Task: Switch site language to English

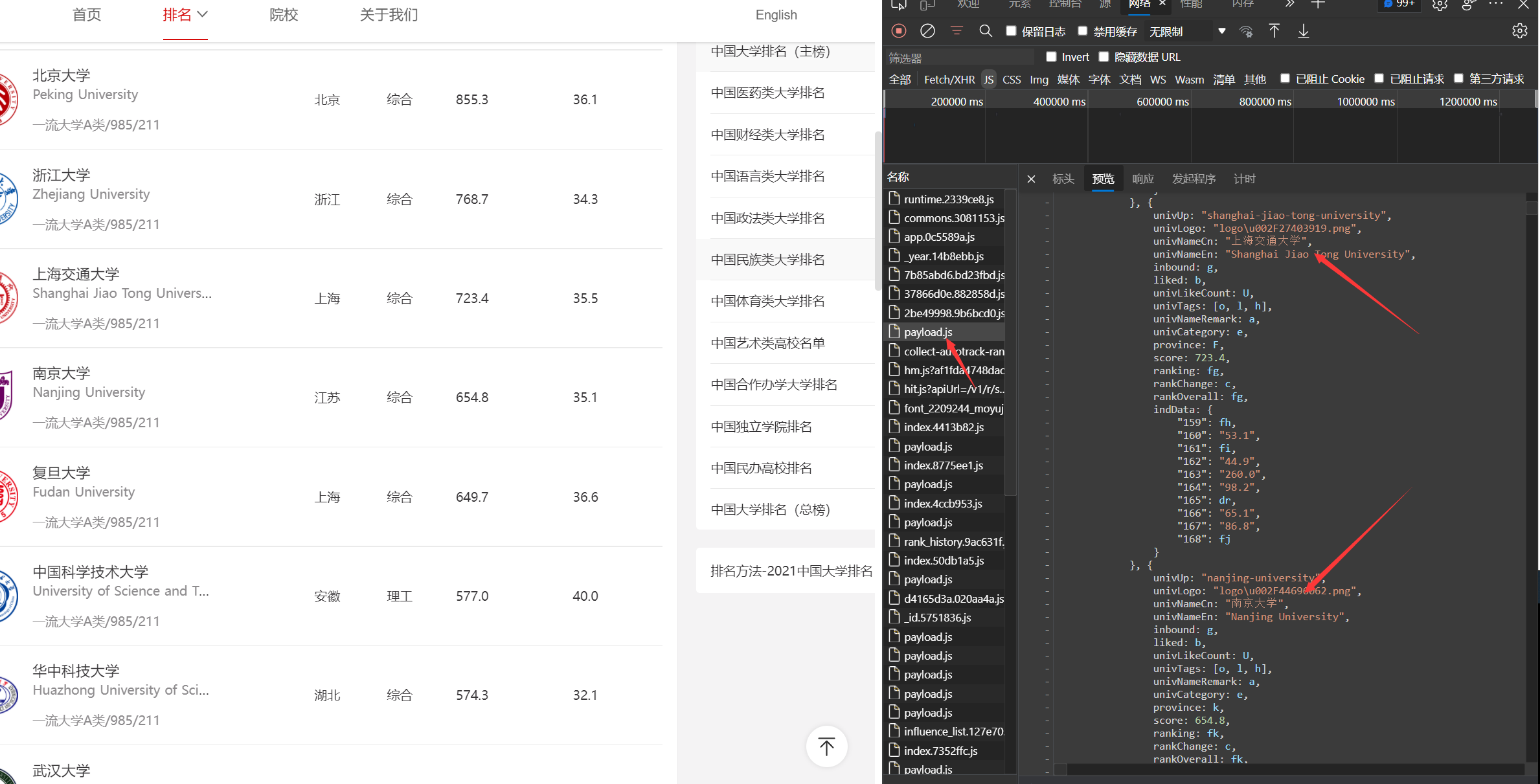Action: pos(776,15)
